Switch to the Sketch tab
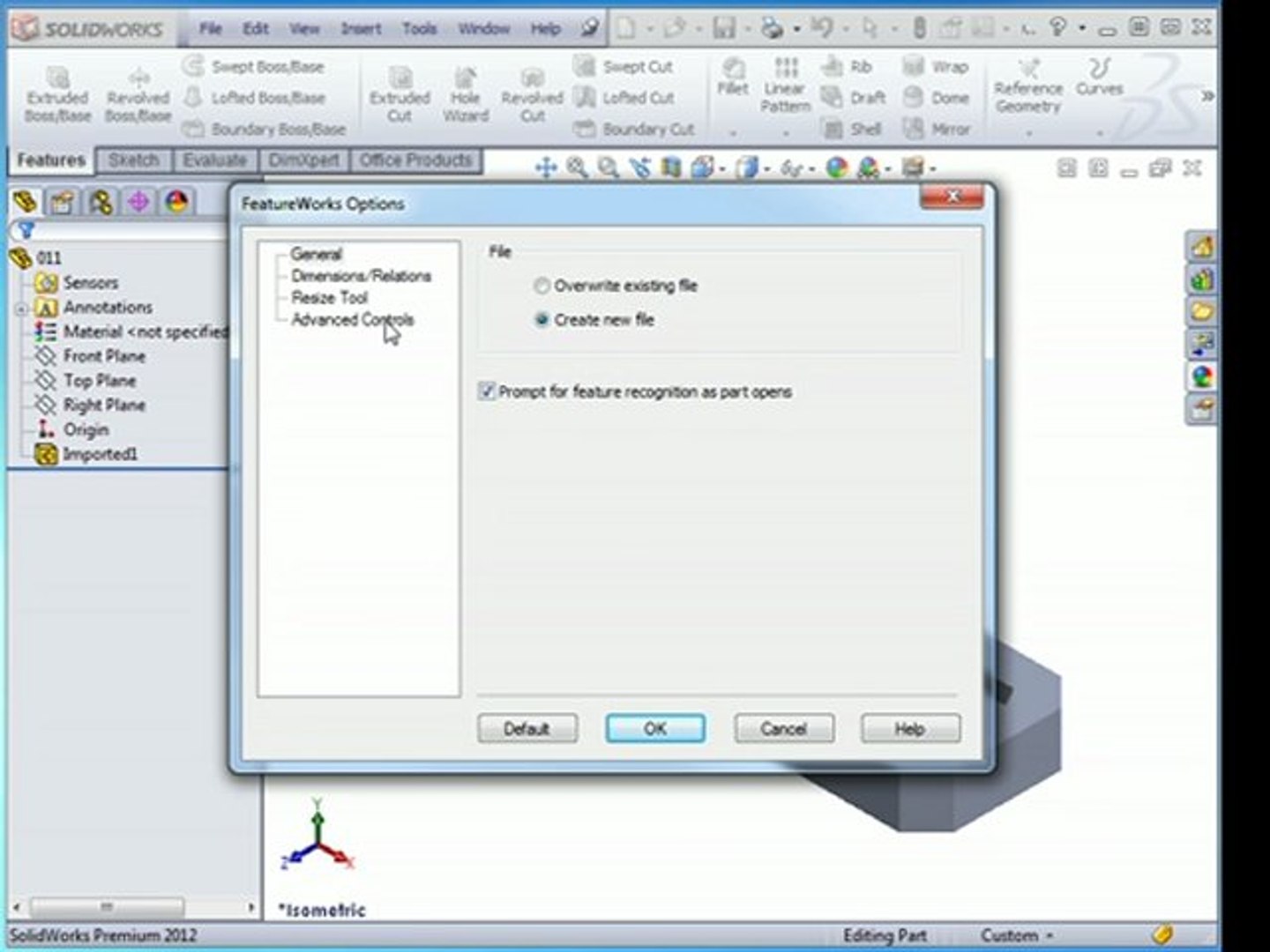Image resolution: width=1270 pixels, height=952 pixels. [x=134, y=160]
